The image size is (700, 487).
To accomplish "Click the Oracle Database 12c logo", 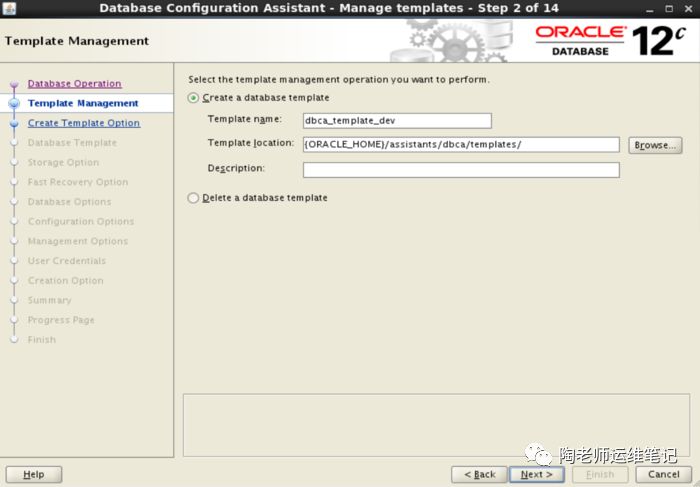I will pyautogui.click(x=610, y=41).
